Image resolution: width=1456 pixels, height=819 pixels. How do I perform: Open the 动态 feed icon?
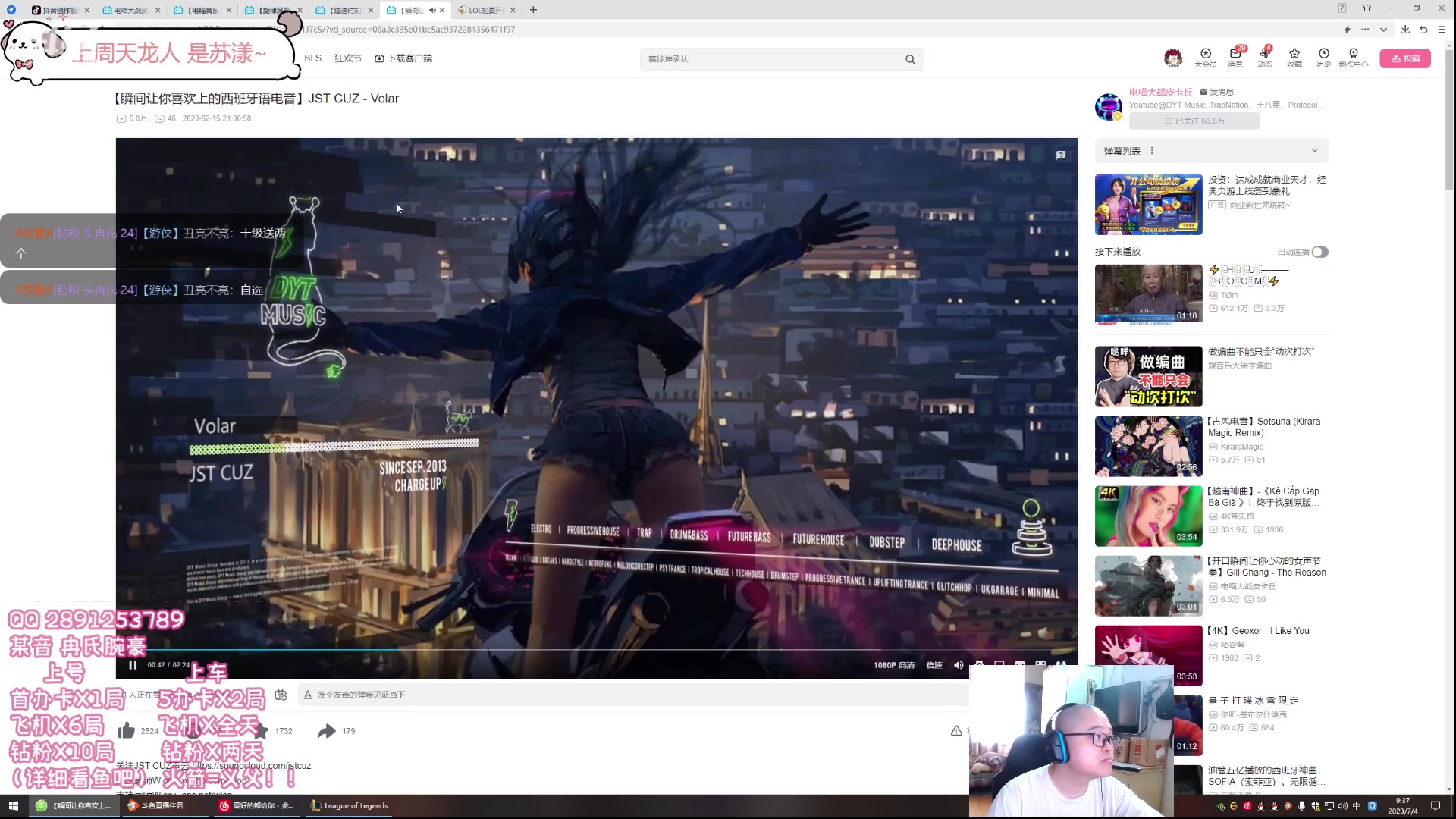tap(1265, 58)
